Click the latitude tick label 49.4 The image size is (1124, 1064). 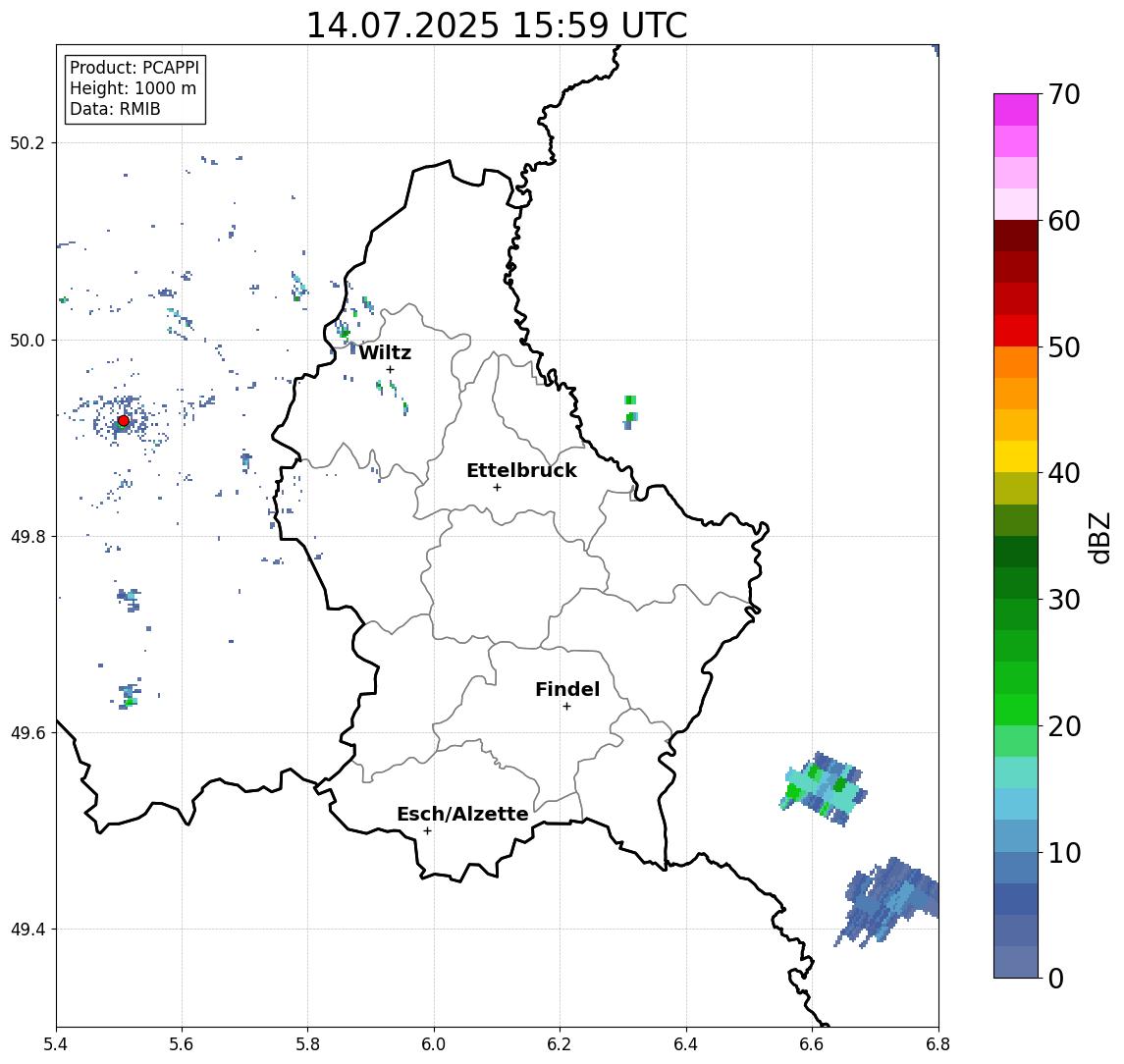27,930
